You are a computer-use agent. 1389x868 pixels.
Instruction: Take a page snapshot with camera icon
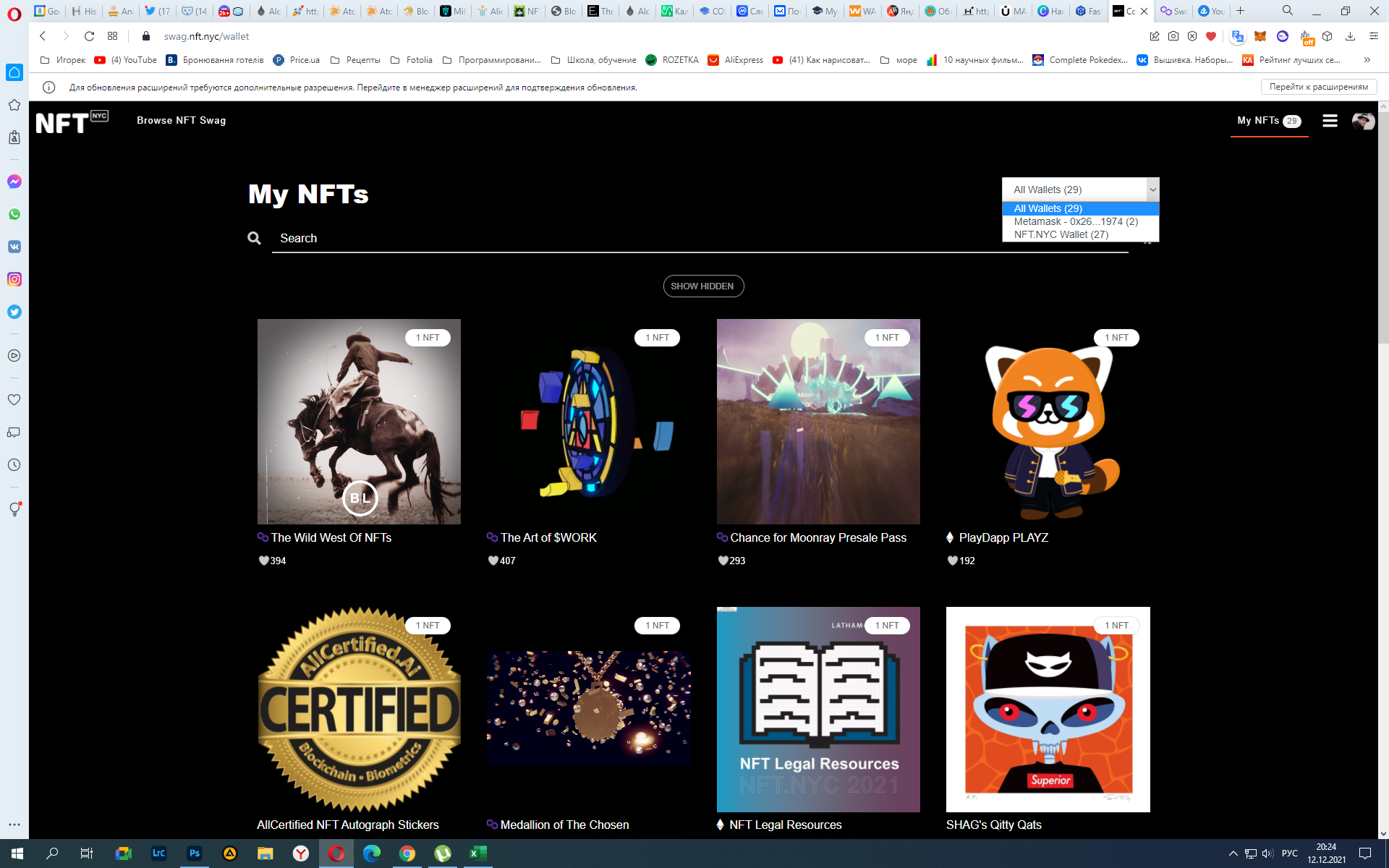1173,36
